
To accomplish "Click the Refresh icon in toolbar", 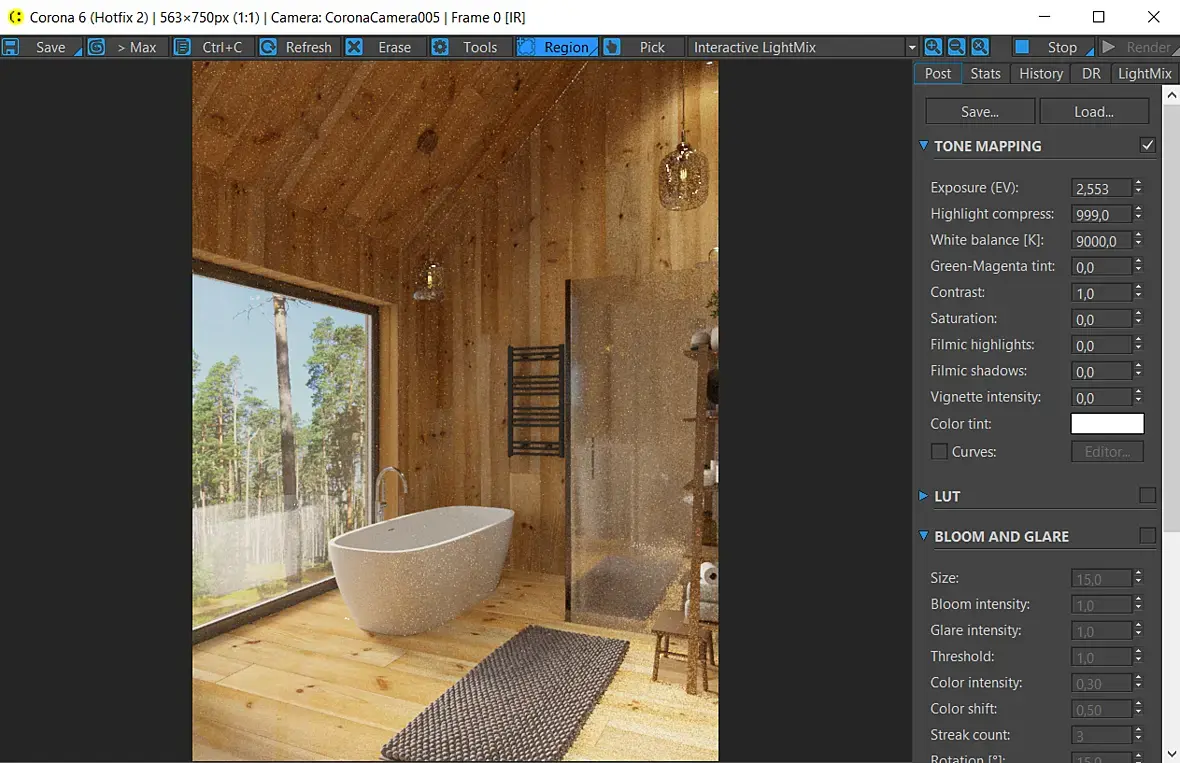I will pyautogui.click(x=268, y=47).
